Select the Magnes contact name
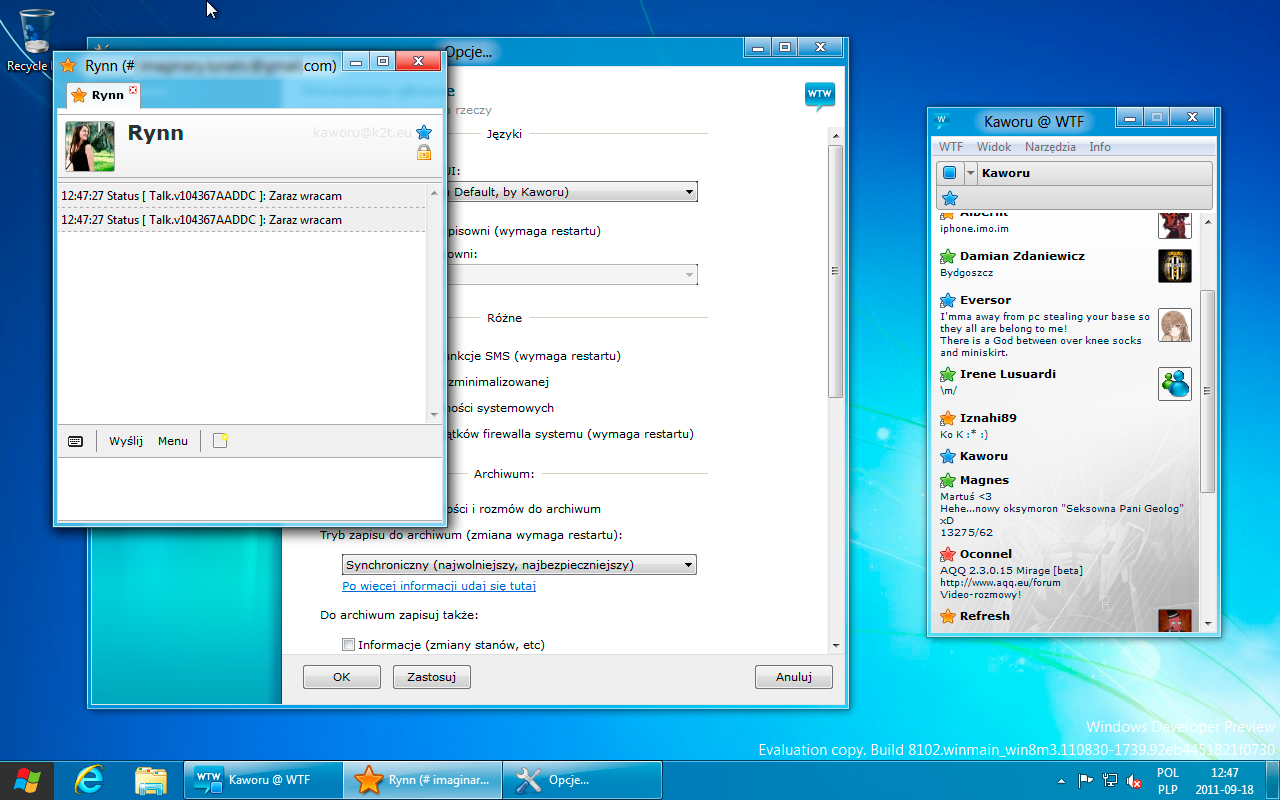Viewport: 1280px width, 800px height. pos(984,480)
